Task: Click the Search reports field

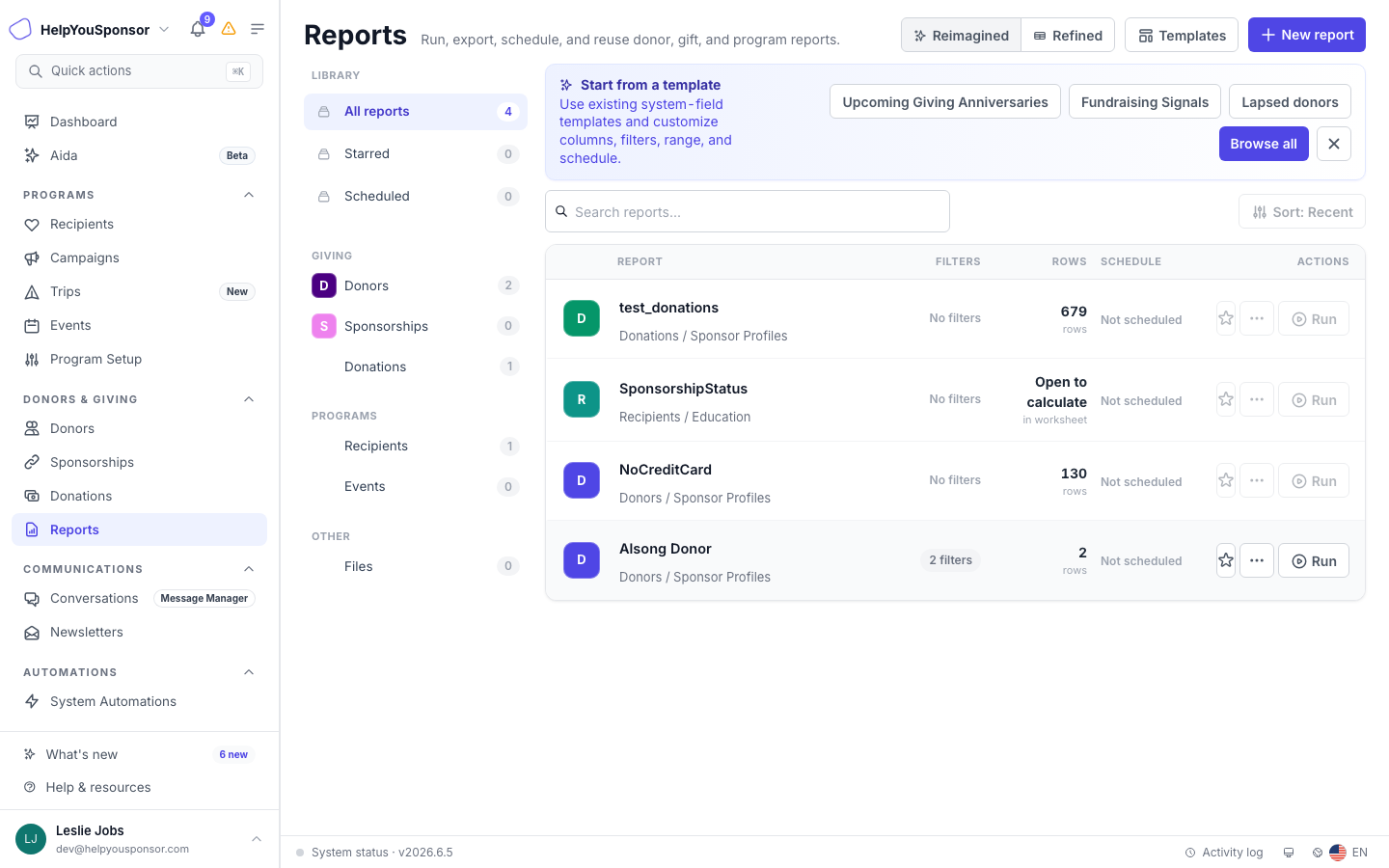Action: point(748,211)
